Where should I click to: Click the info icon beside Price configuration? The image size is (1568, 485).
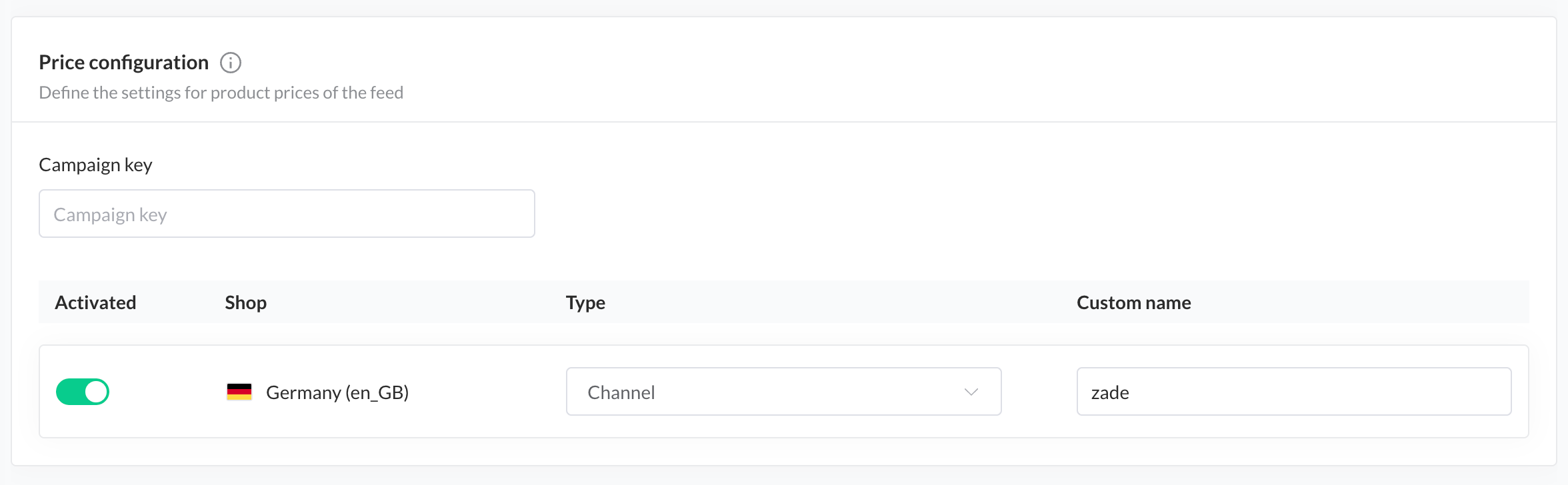[x=231, y=63]
